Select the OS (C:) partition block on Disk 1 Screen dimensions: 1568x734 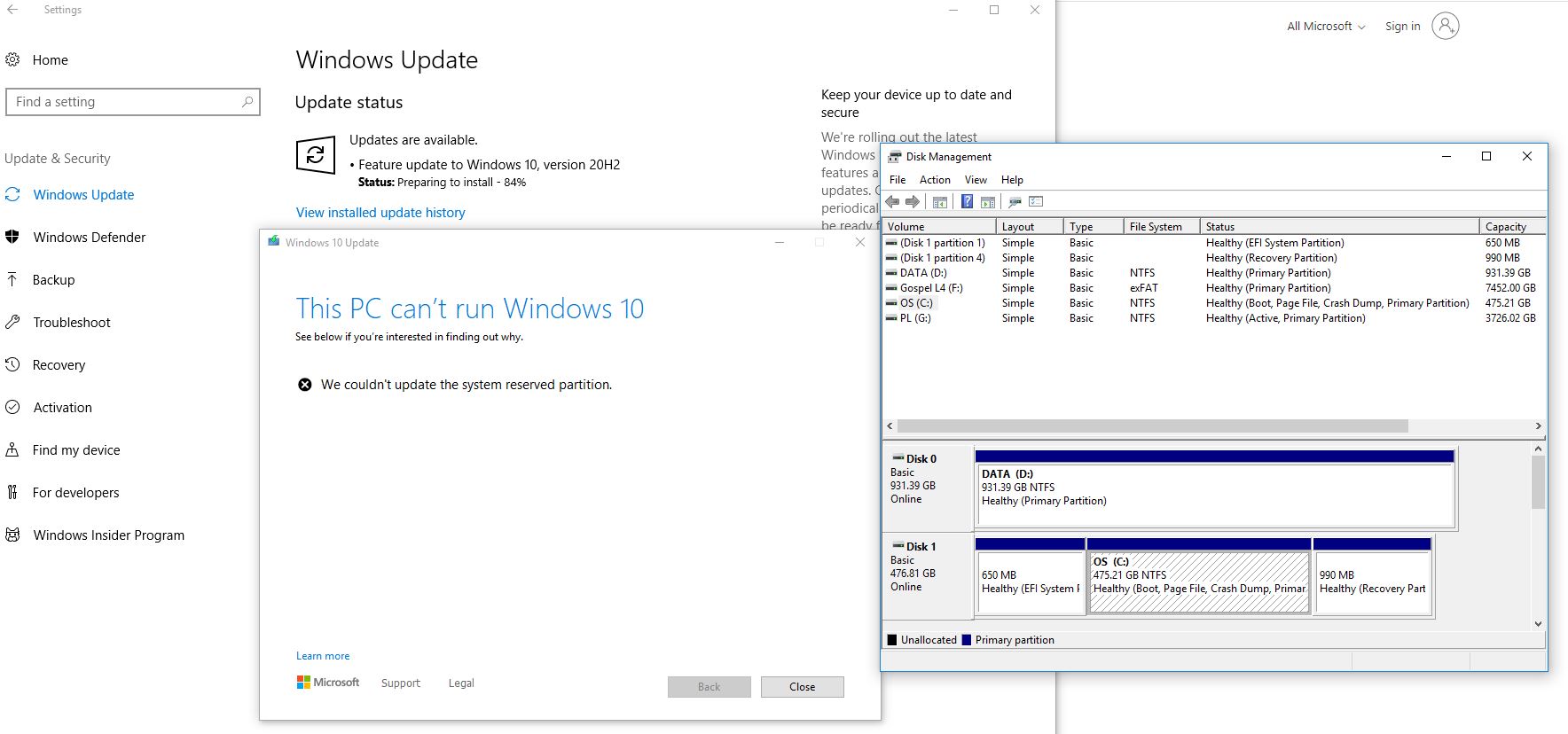[x=1199, y=576]
